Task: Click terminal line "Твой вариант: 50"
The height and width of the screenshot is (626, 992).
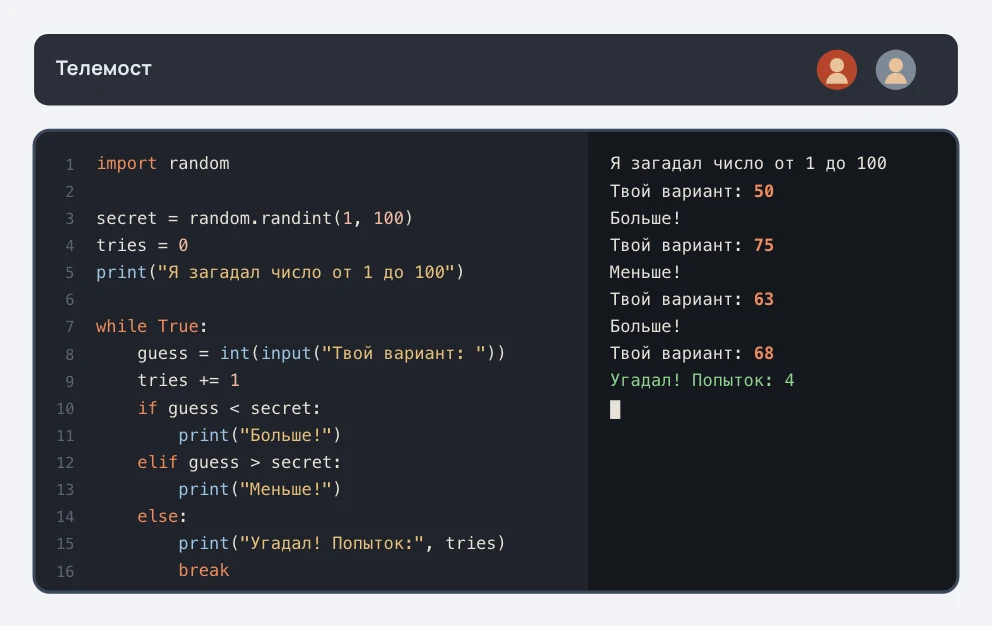Action: pyautogui.click(x=691, y=191)
